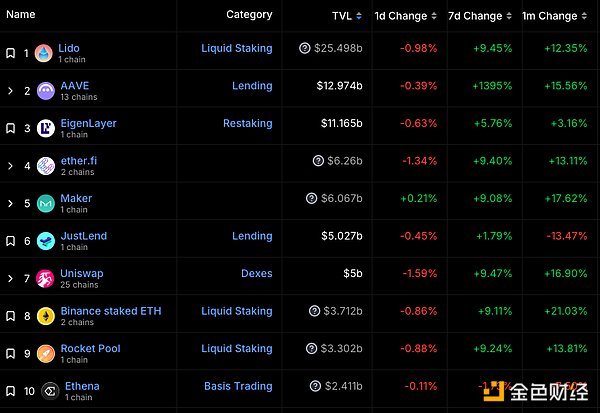The height and width of the screenshot is (413, 600).
Task: Open the JustLend protocol link
Action: (x=83, y=236)
